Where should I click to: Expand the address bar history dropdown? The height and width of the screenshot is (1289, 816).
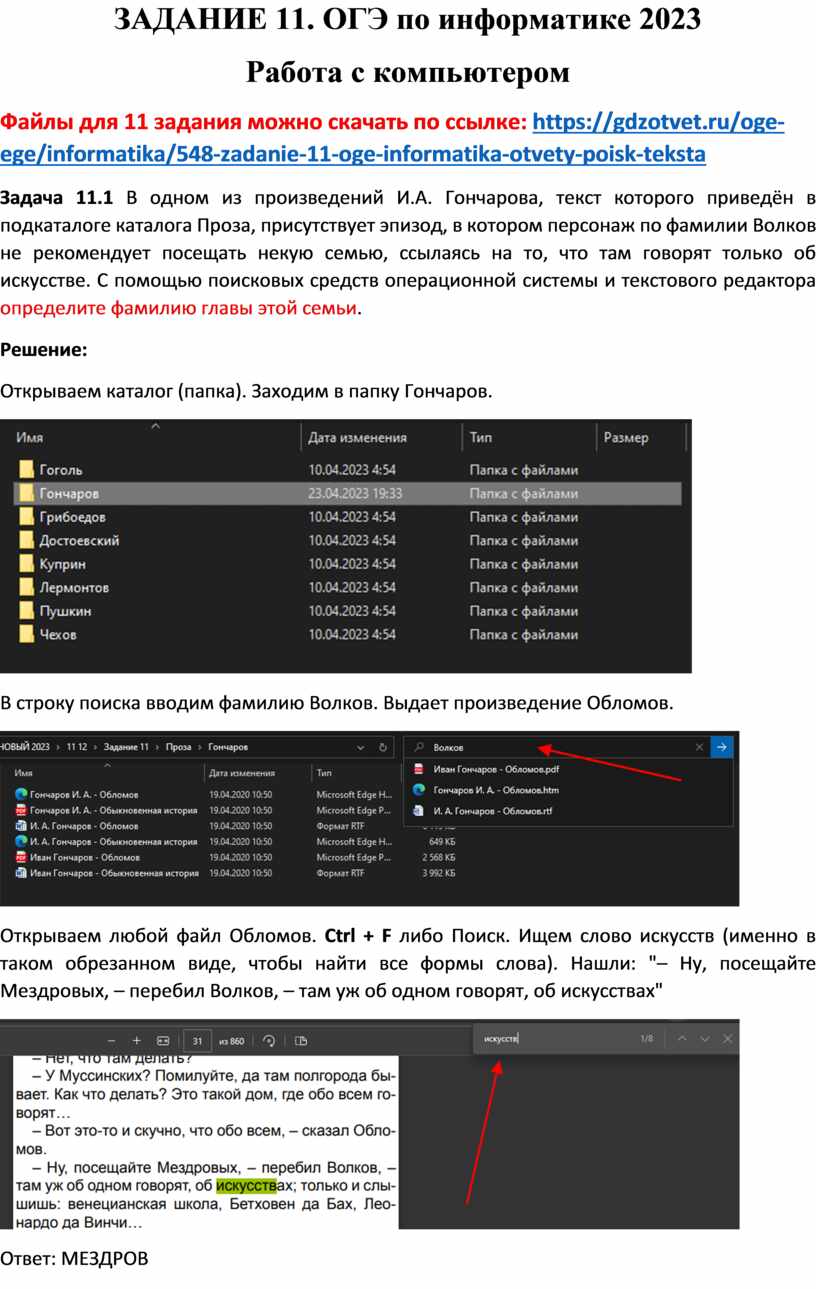(360, 747)
